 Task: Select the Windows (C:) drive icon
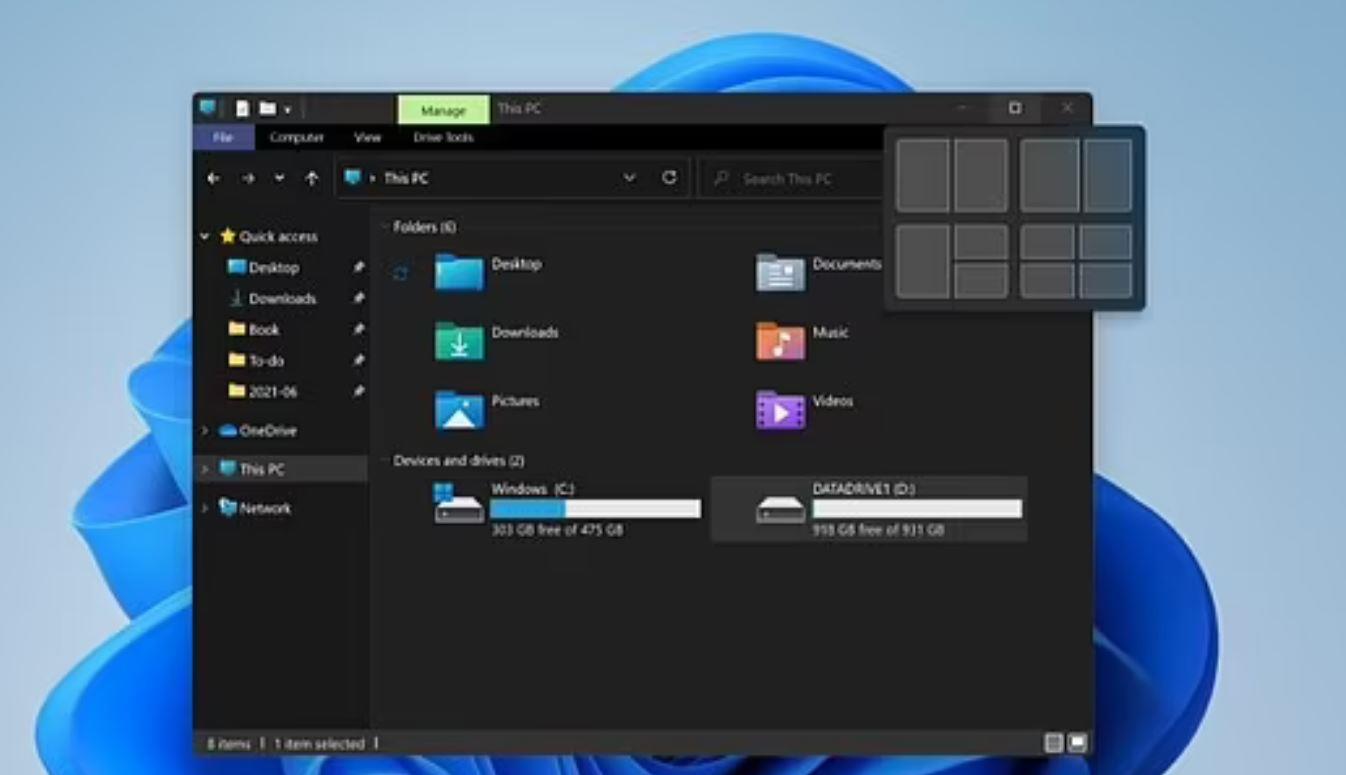[x=459, y=504]
